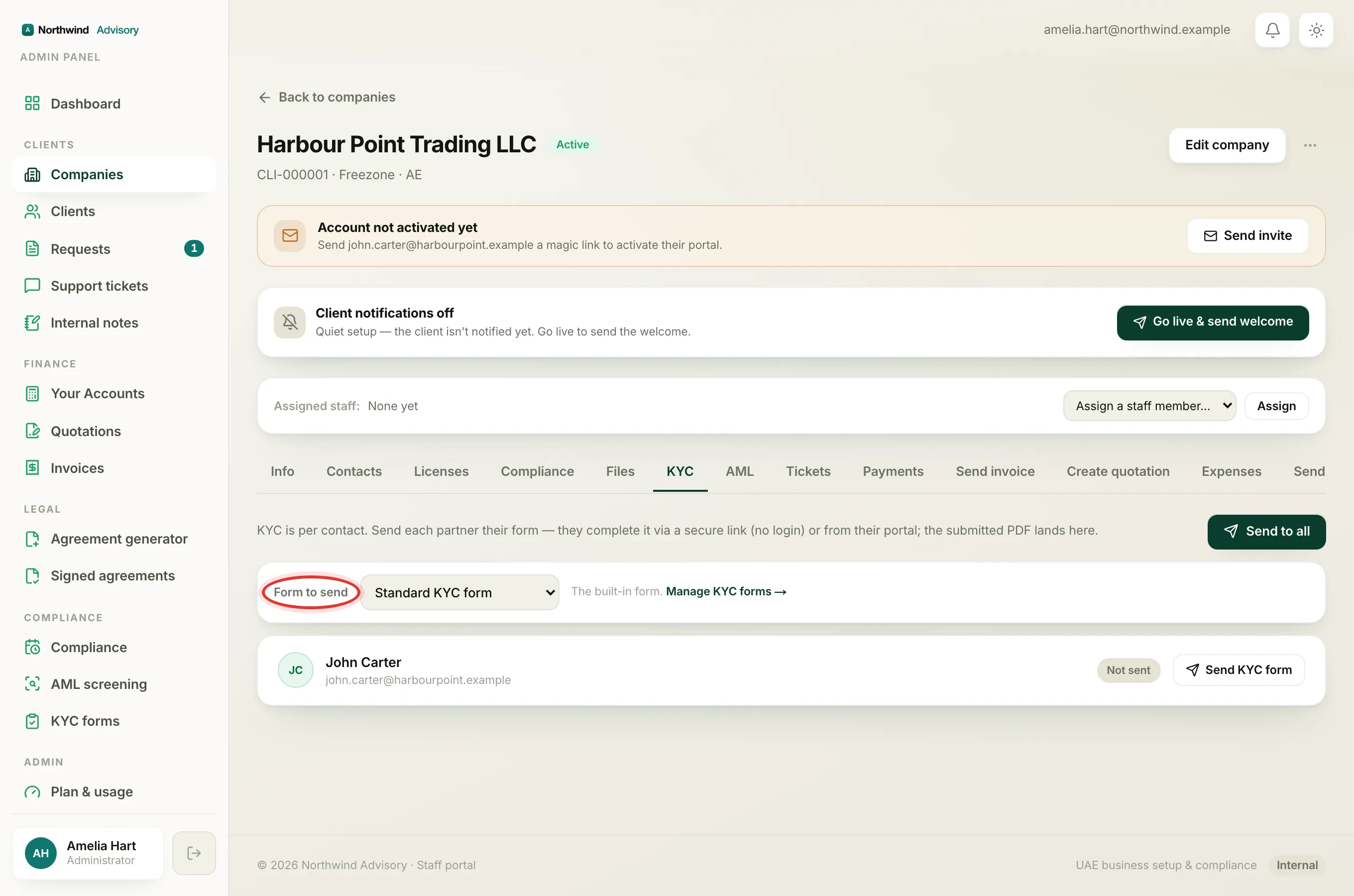The height and width of the screenshot is (896, 1354).
Task: Select the KYC tab
Action: pos(680,471)
